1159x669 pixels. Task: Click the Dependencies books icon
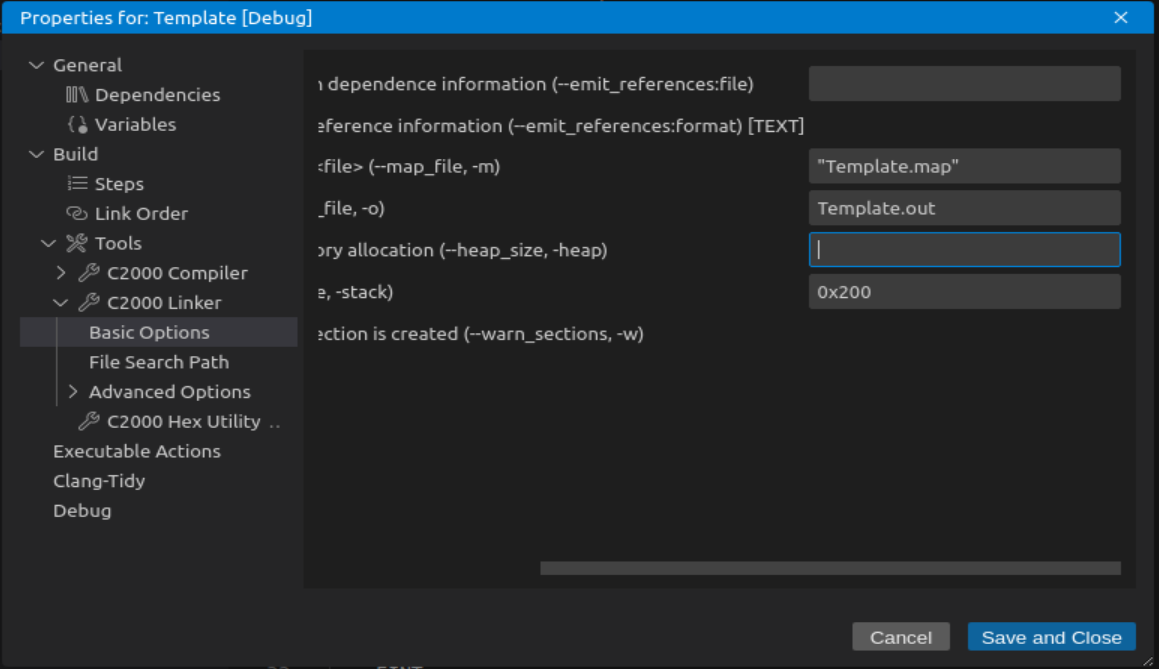click(77, 95)
